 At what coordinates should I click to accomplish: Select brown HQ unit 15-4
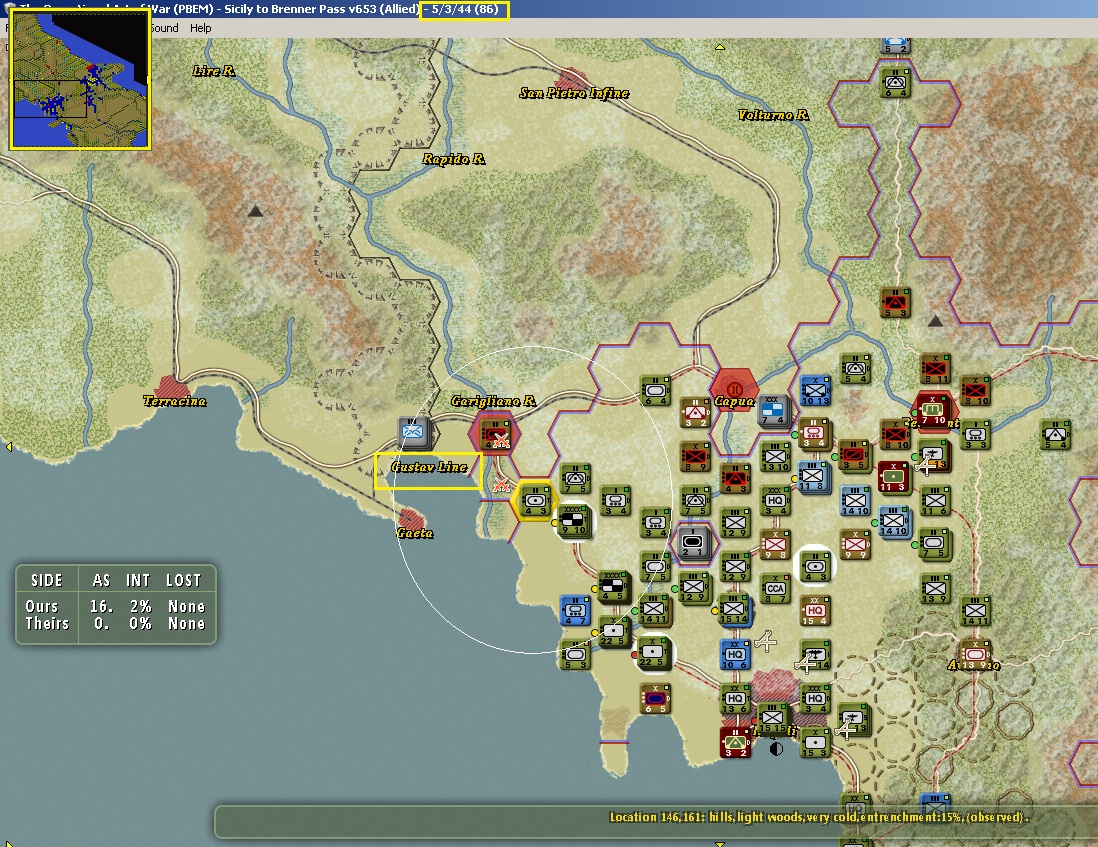tap(815, 611)
